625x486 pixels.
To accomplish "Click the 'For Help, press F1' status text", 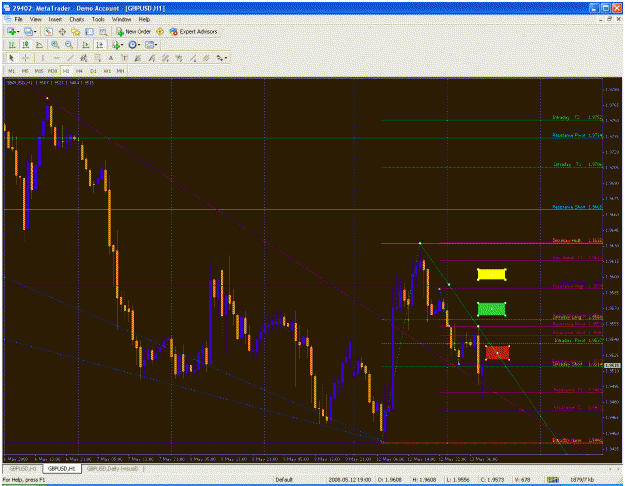I will (x=24, y=480).
